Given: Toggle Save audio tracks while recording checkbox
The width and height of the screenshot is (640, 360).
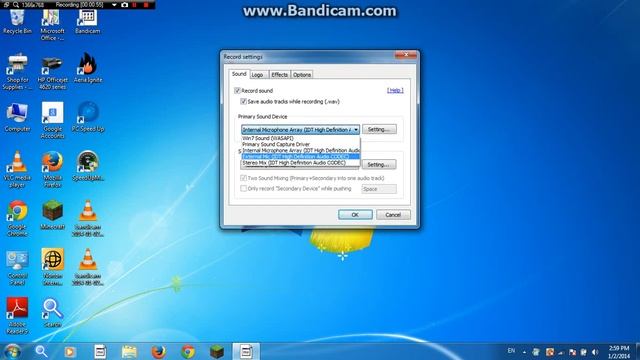Looking at the screenshot, I should pyautogui.click(x=244, y=101).
